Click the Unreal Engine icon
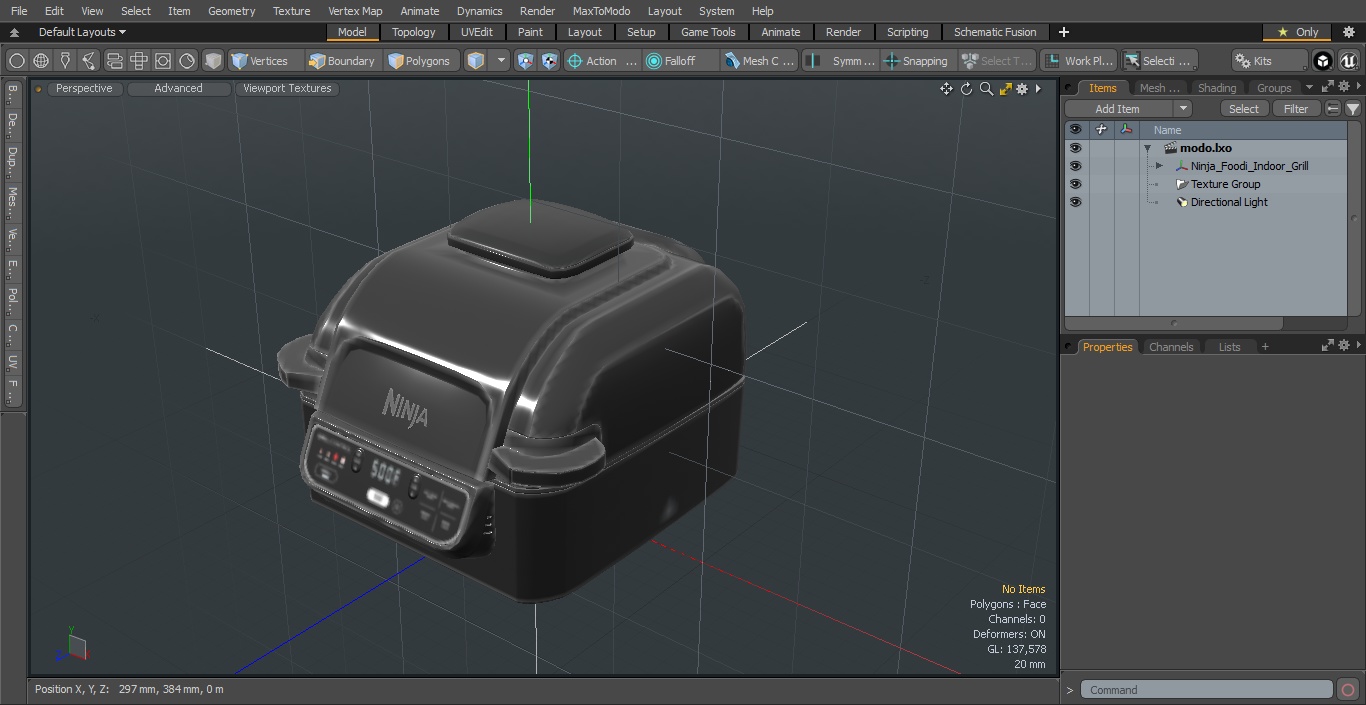The width and height of the screenshot is (1366, 705). [x=1349, y=61]
